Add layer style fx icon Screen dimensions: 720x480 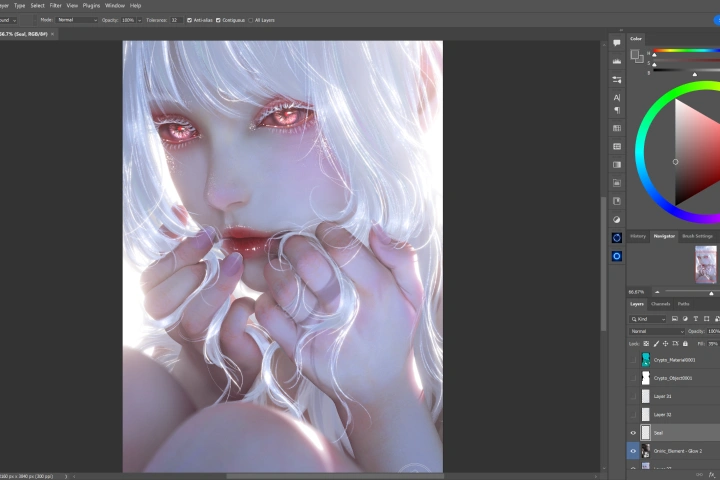coord(712,474)
